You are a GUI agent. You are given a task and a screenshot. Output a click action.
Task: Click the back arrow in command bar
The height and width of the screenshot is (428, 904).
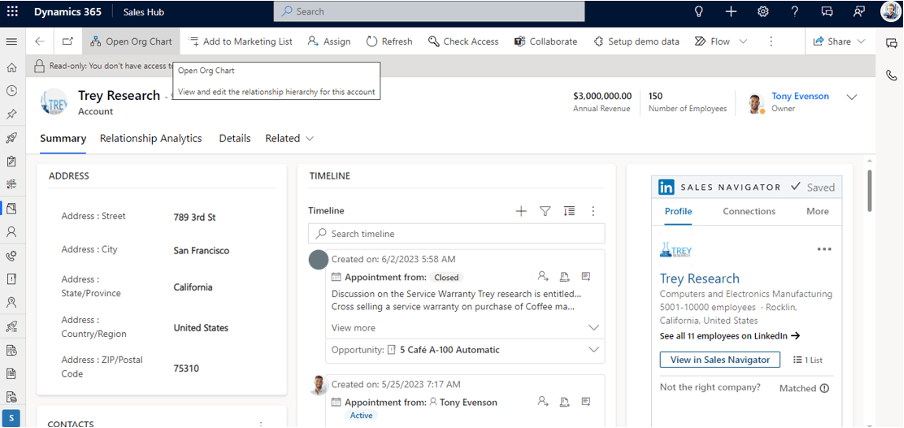click(x=39, y=42)
